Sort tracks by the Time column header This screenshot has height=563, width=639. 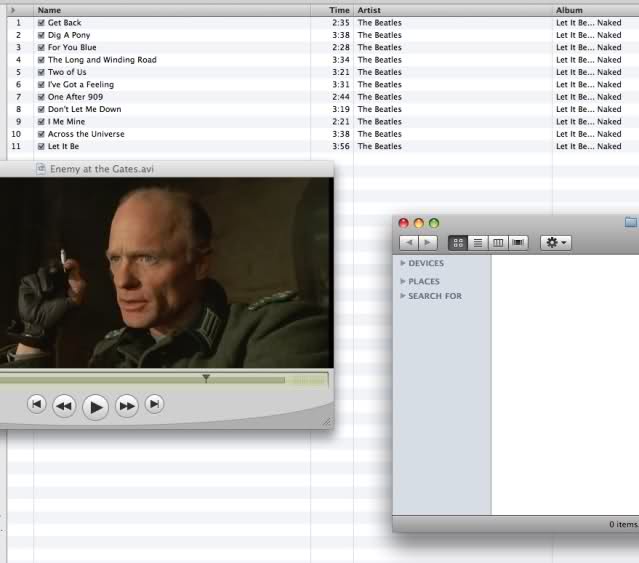point(332,10)
